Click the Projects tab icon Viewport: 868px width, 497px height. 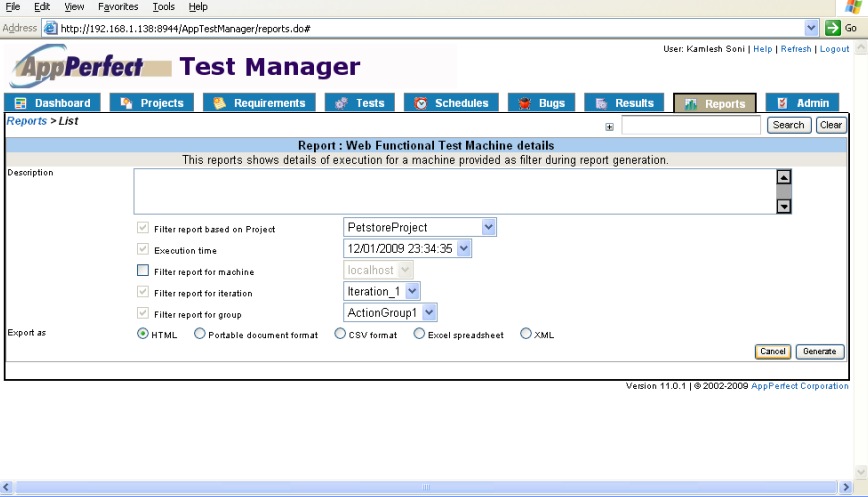pos(126,103)
